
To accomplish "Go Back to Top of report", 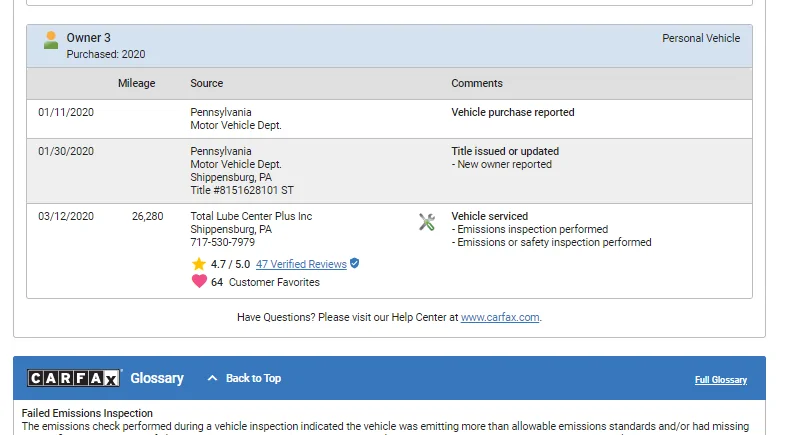I will coord(253,378).
